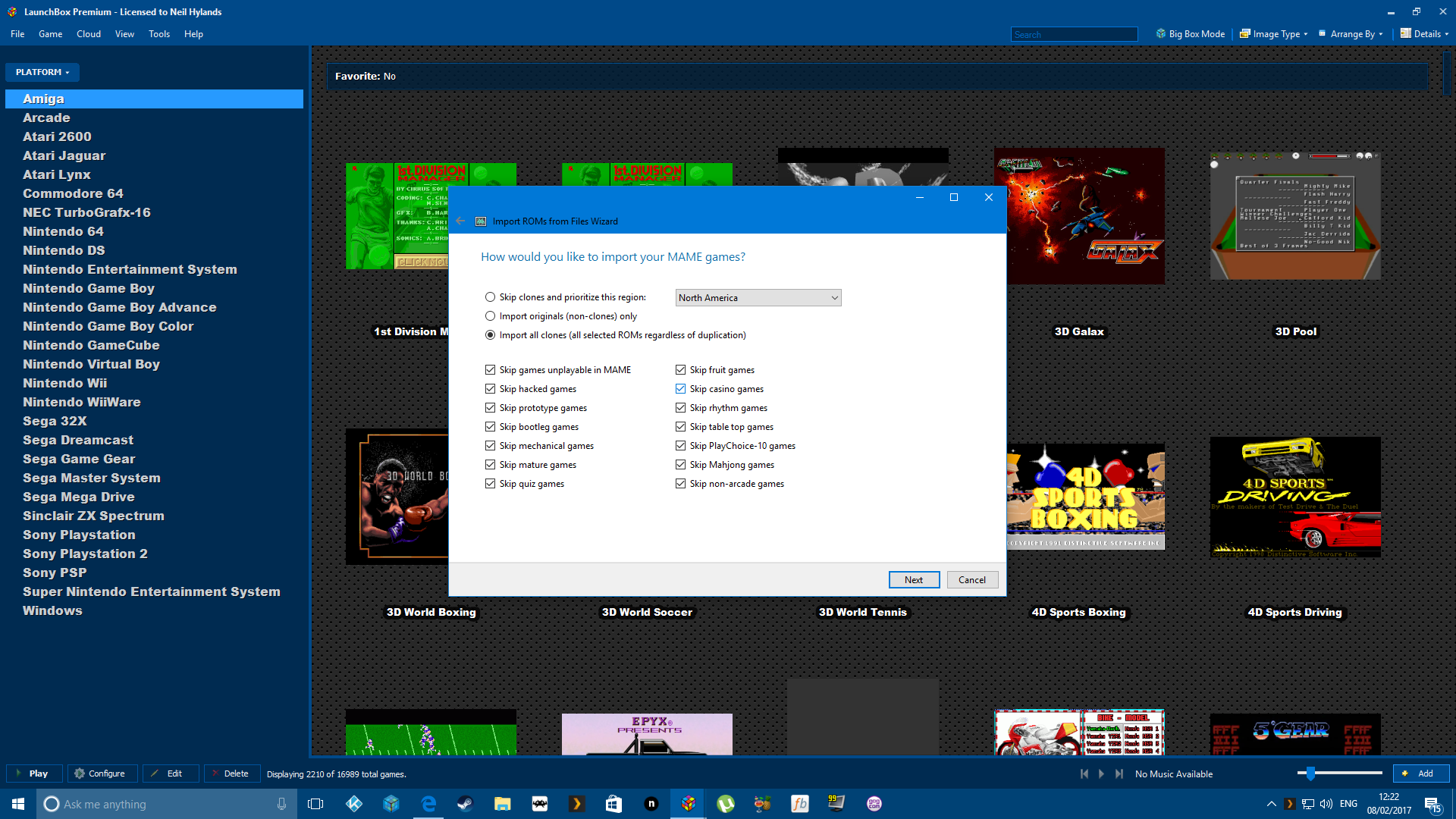Open the North America region dropdown
1456x819 pixels.
point(758,298)
